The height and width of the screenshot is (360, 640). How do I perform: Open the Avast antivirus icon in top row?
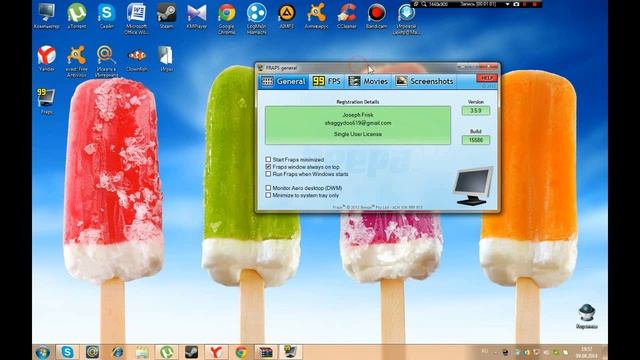[x=316, y=16]
